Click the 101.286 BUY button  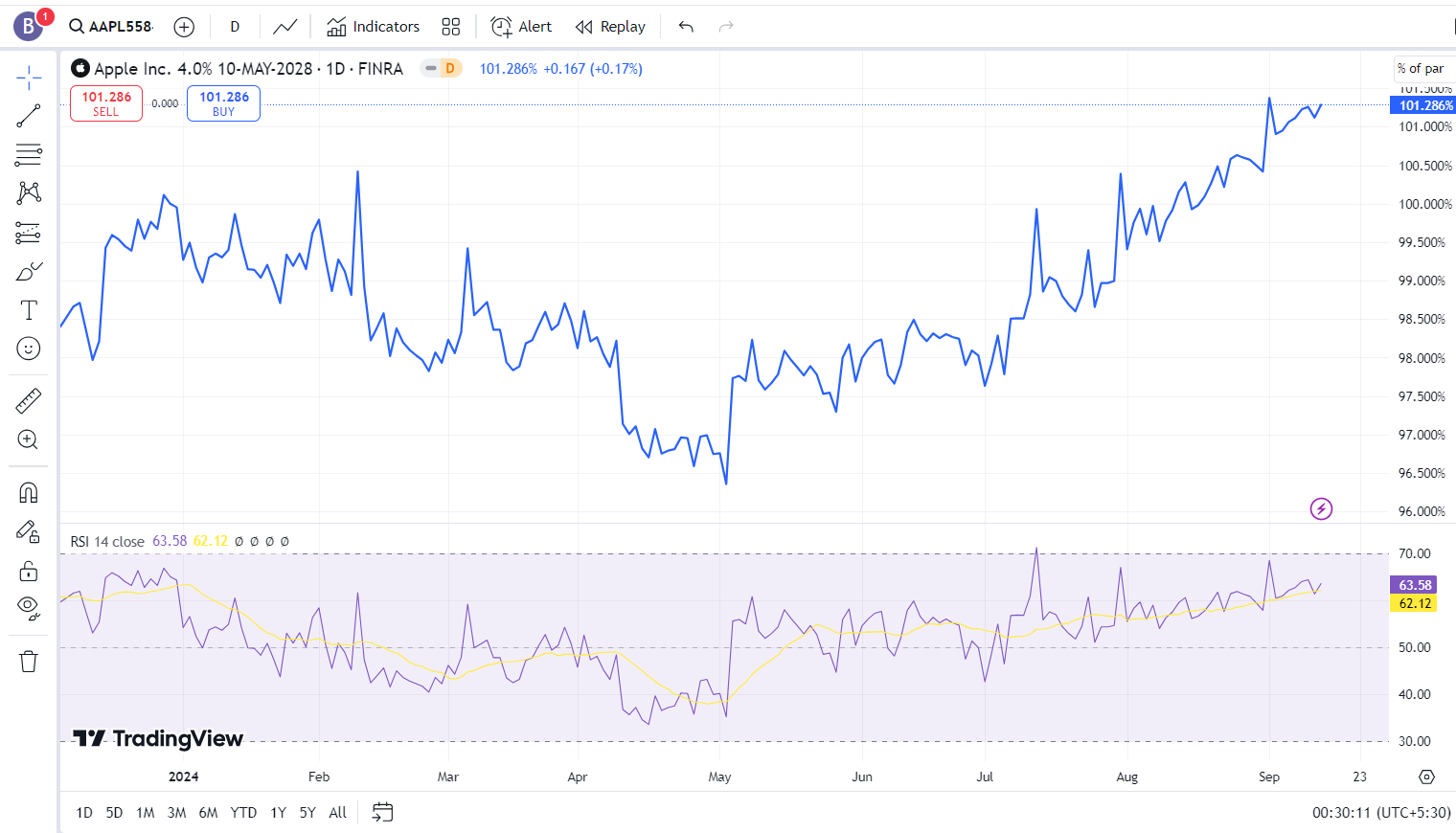(223, 103)
